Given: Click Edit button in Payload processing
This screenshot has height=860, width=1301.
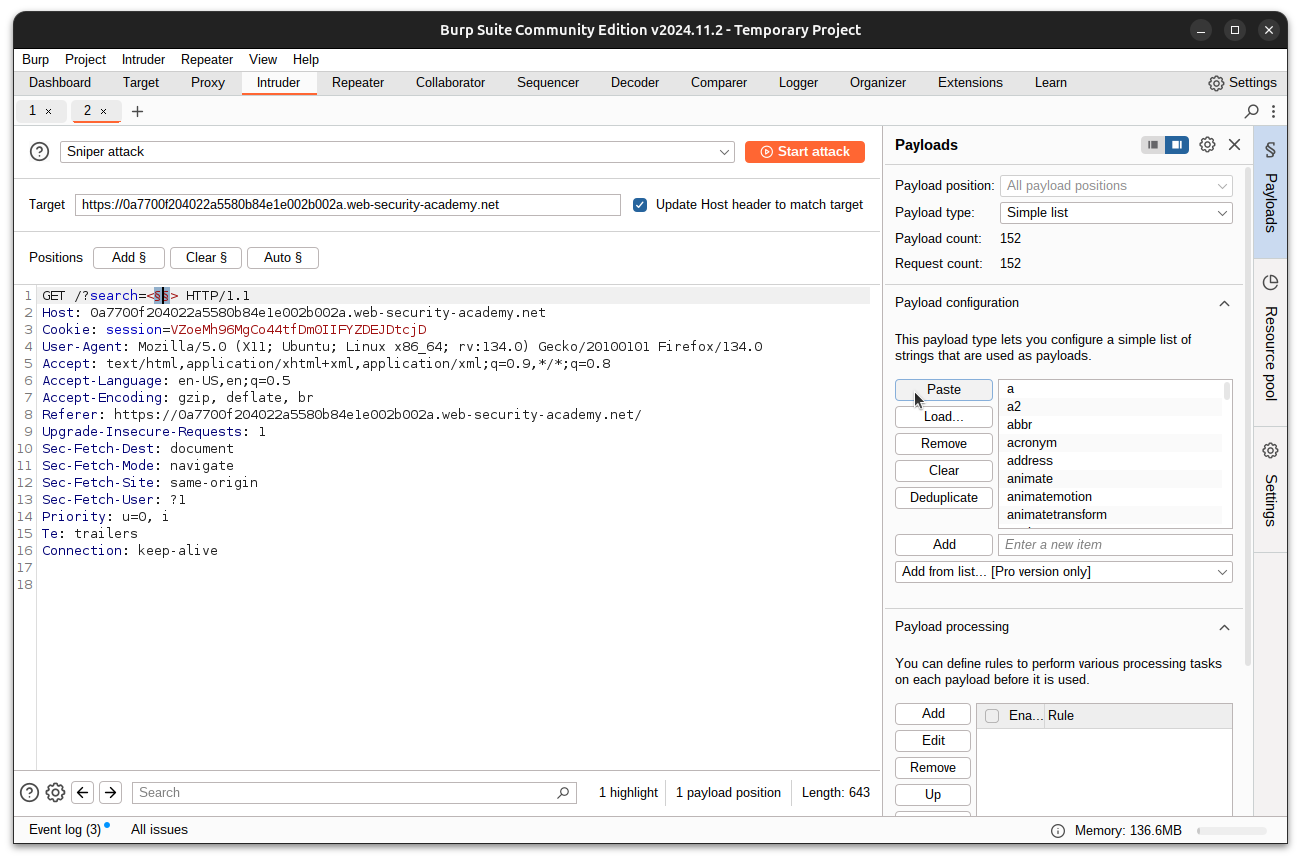Looking at the screenshot, I should point(933,741).
